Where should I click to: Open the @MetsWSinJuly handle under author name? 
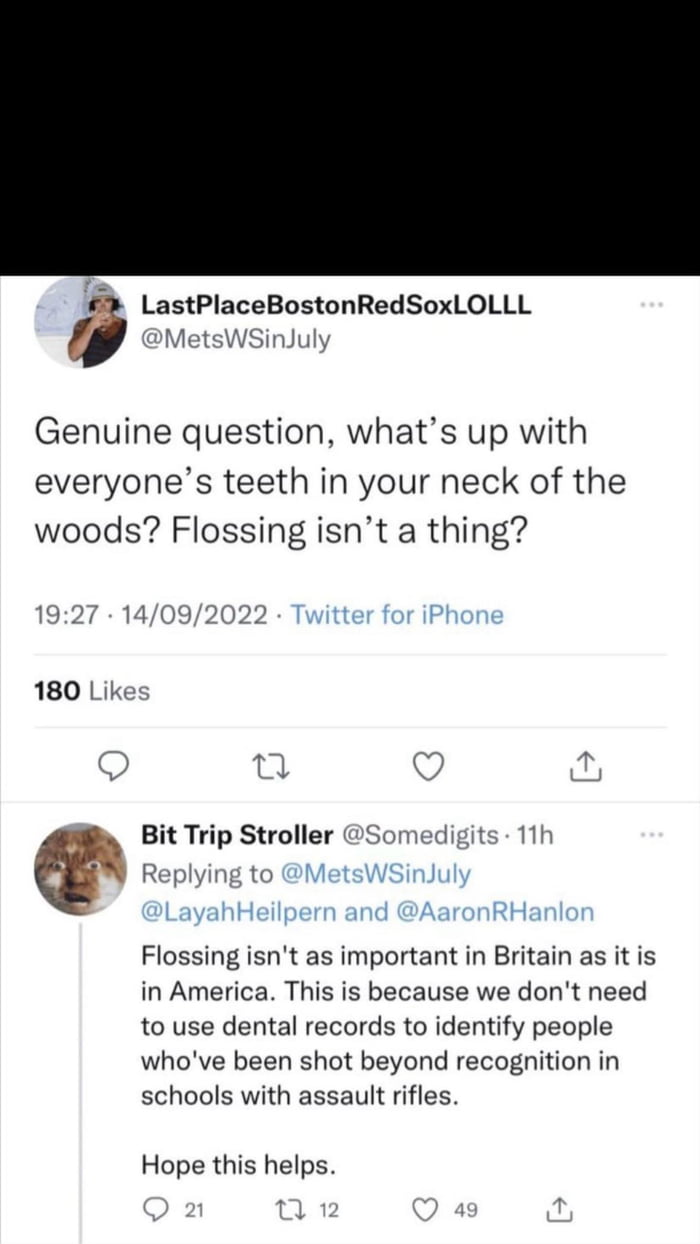click(236, 339)
